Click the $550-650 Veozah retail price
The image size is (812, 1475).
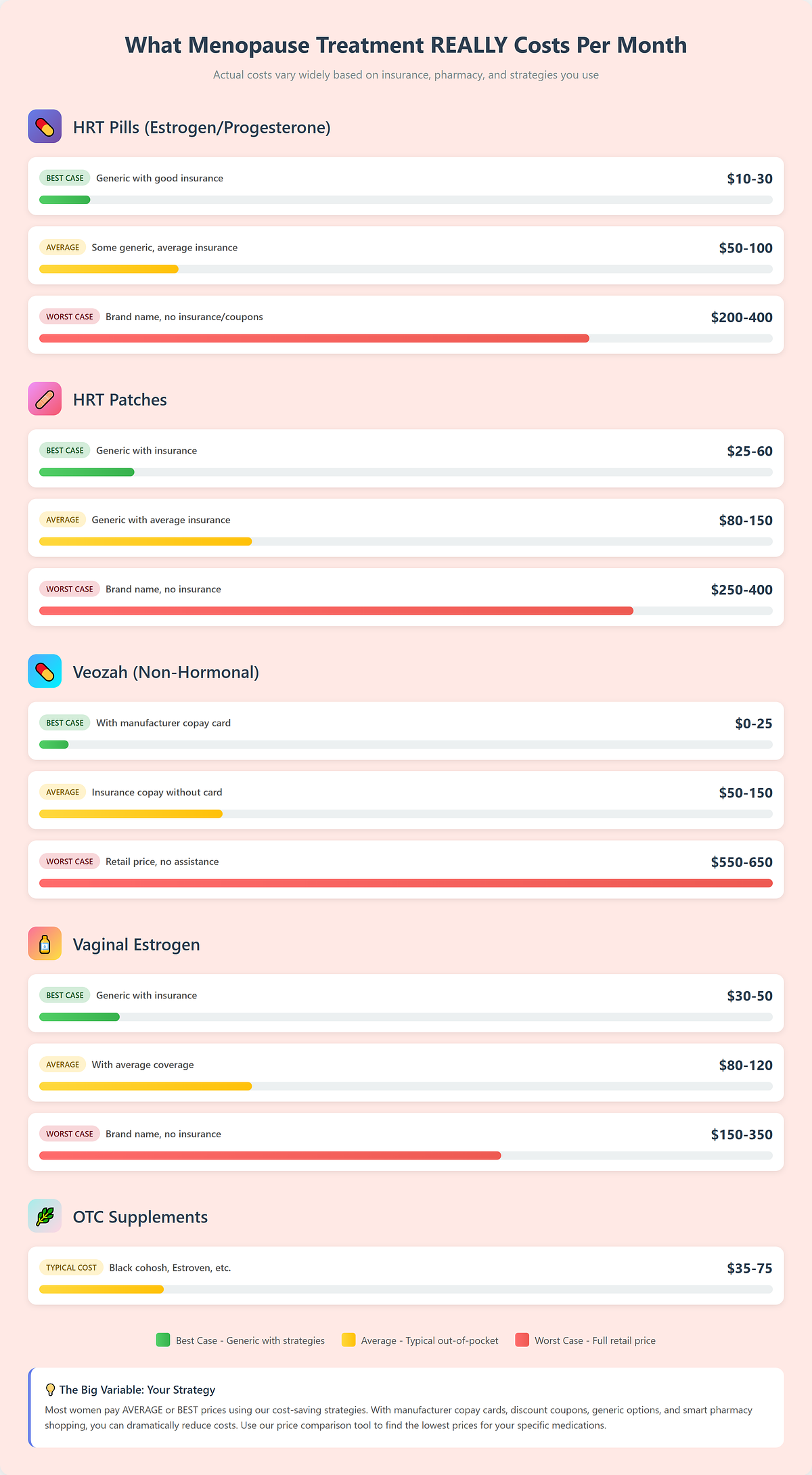coord(741,862)
